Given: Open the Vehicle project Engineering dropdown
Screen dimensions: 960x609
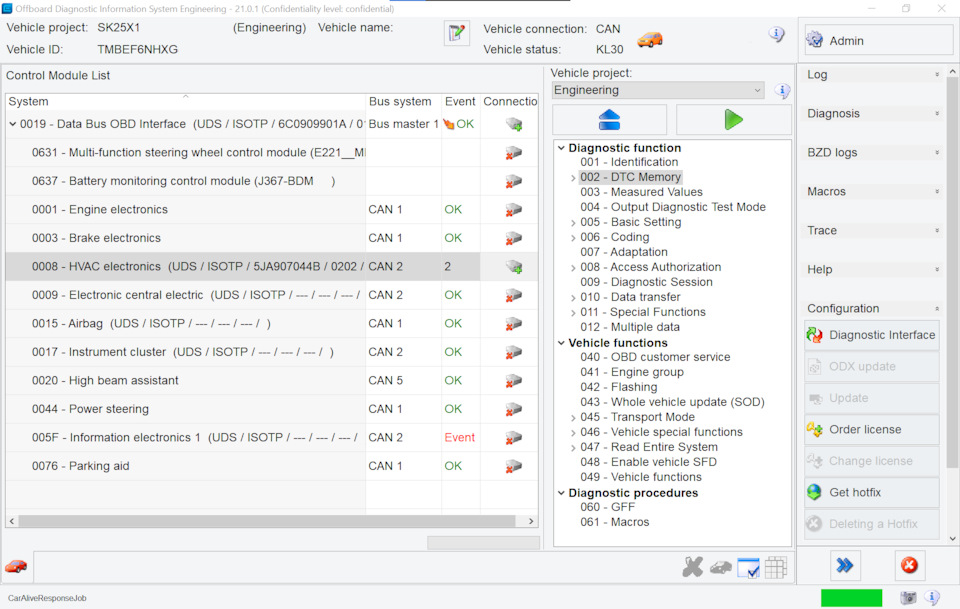Looking at the screenshot, I should pos(658,91).
